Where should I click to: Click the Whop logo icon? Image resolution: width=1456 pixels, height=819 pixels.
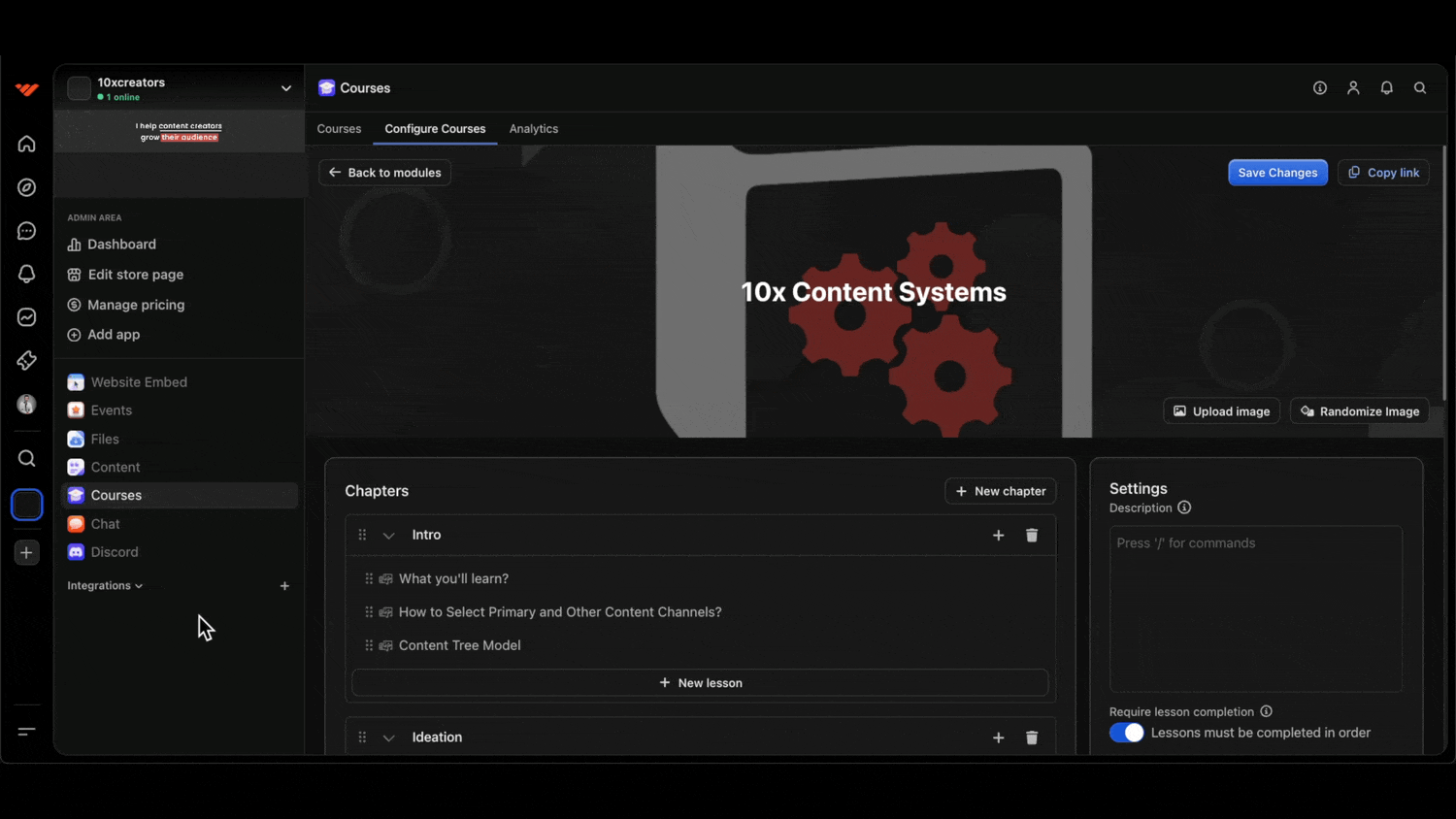27,89
